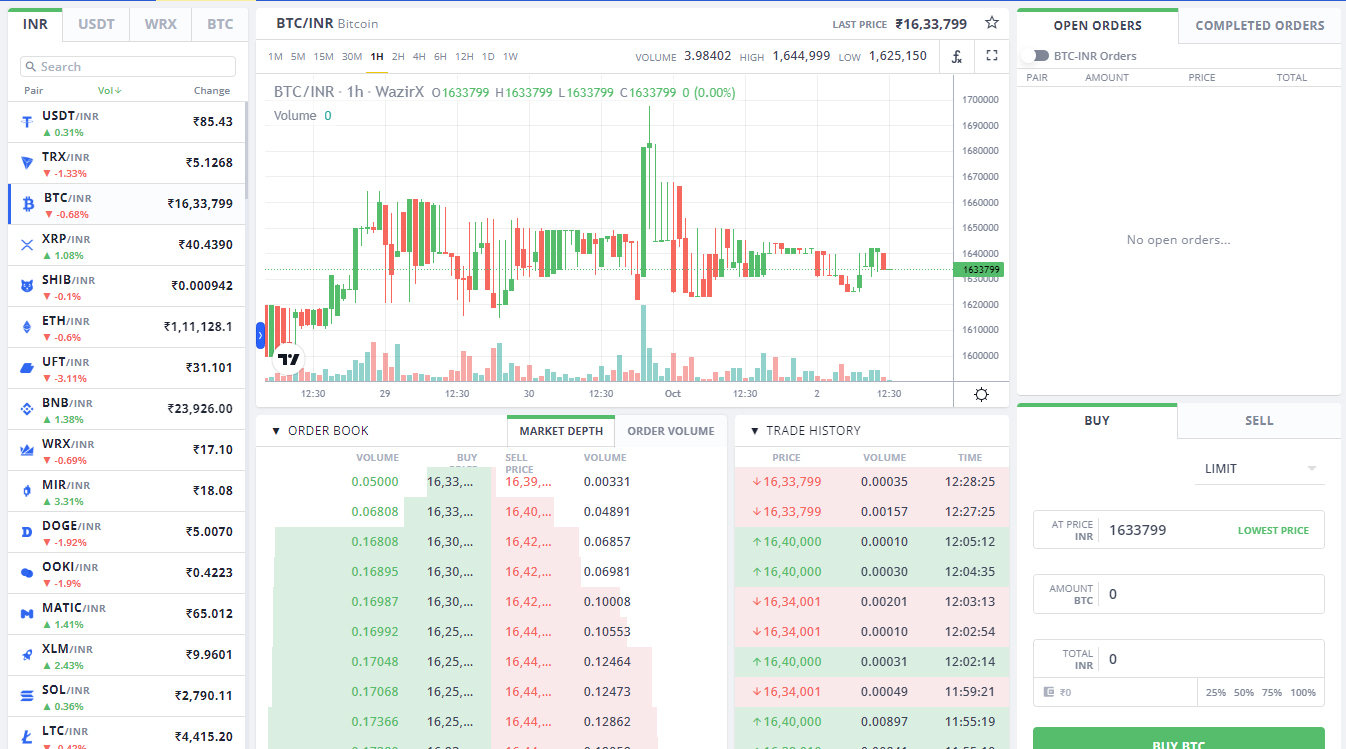Click the market list scrollbar
The image size is (1346, 749).
point(245,150)
